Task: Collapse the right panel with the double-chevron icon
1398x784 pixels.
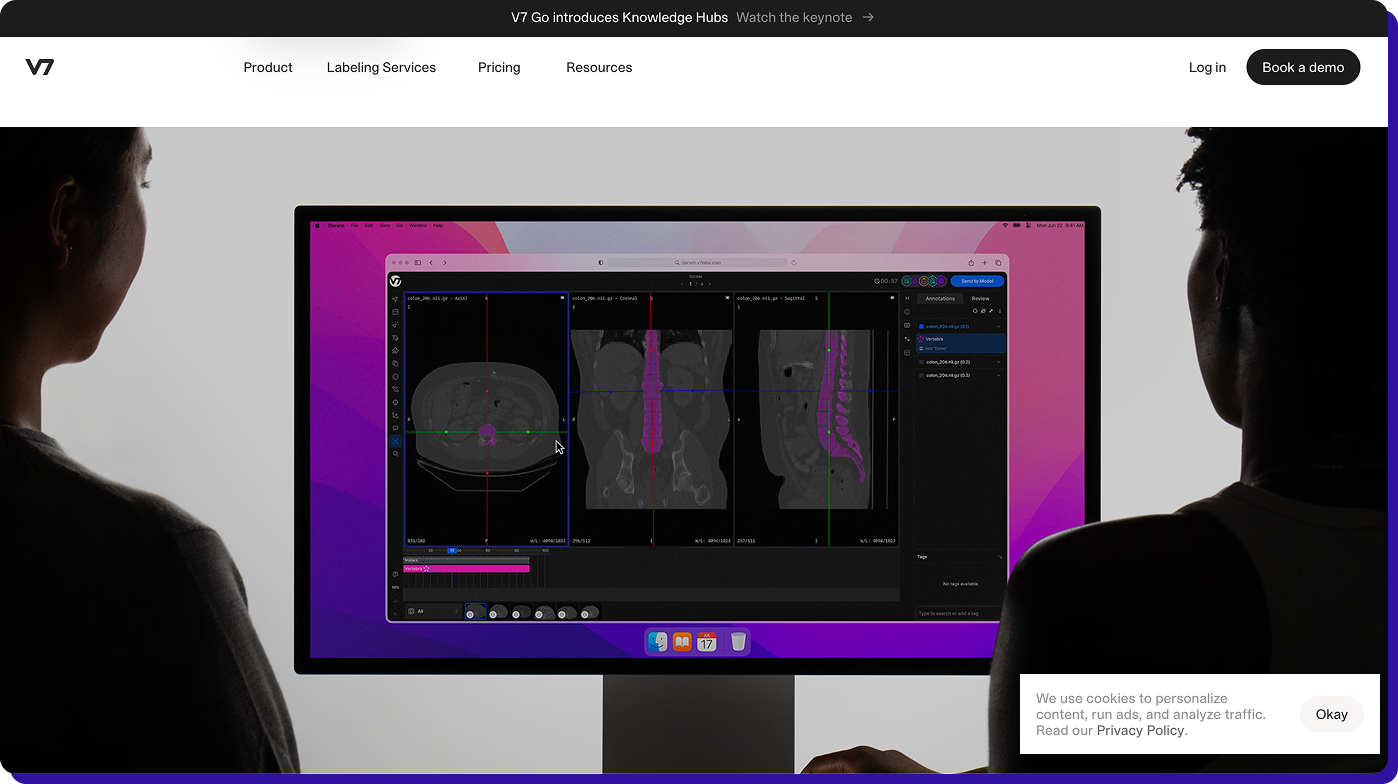Action: point(907,298)
